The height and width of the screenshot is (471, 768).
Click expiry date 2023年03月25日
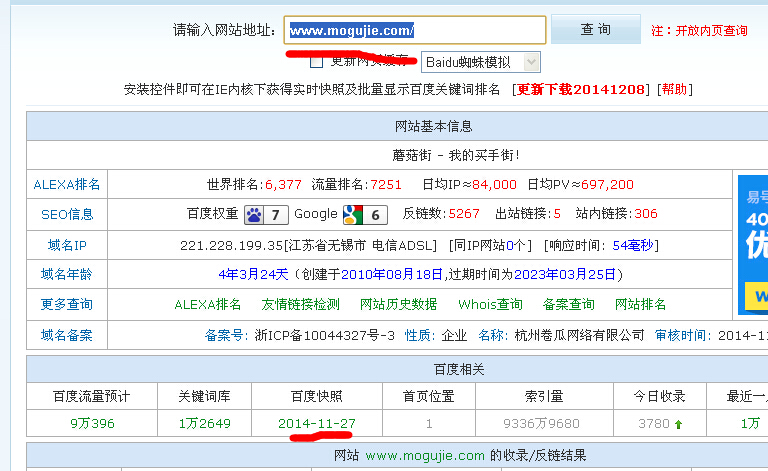tap(565, 274)
